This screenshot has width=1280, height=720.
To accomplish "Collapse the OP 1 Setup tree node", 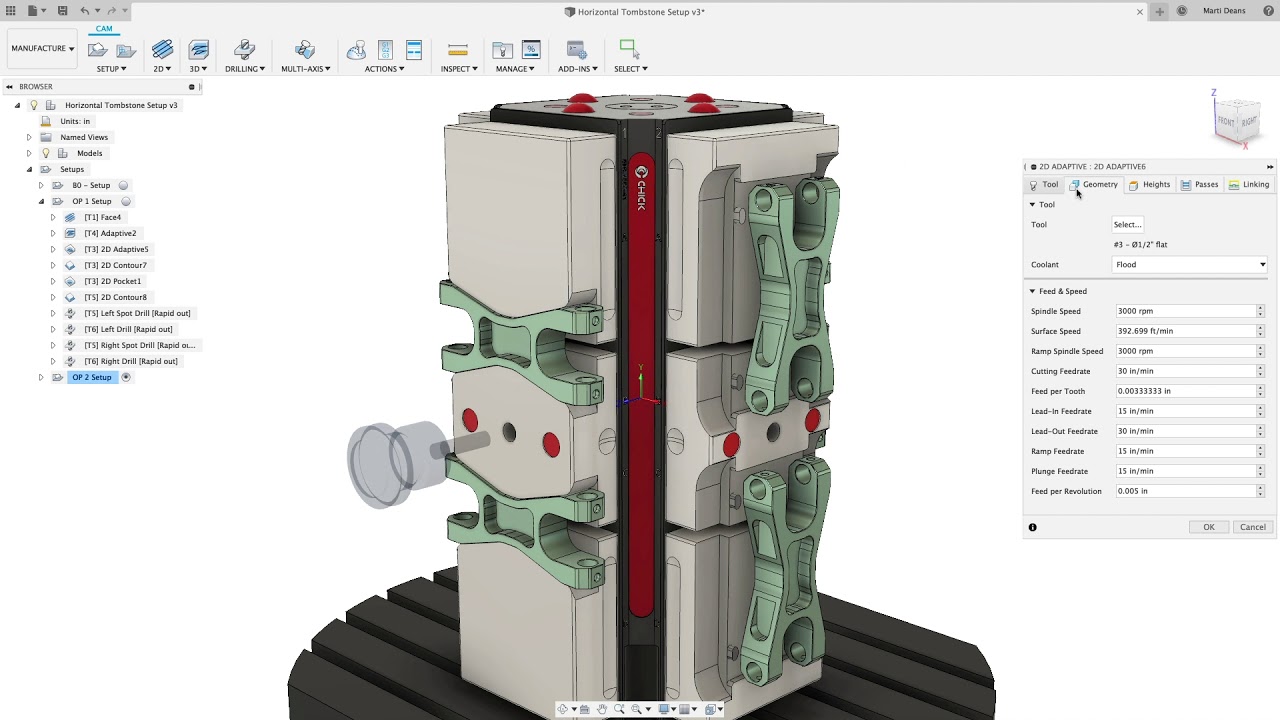I will (41, 201).
